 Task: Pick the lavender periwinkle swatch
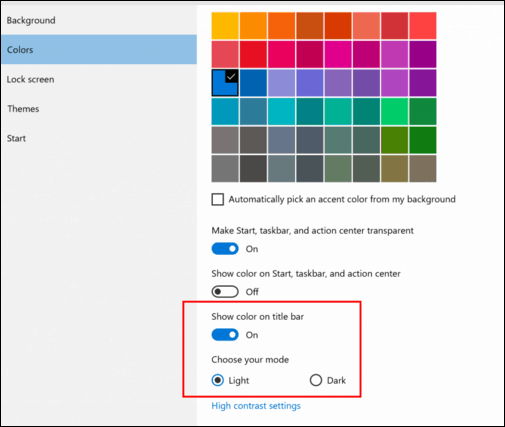pyautogui.click(x=282, y=83)
